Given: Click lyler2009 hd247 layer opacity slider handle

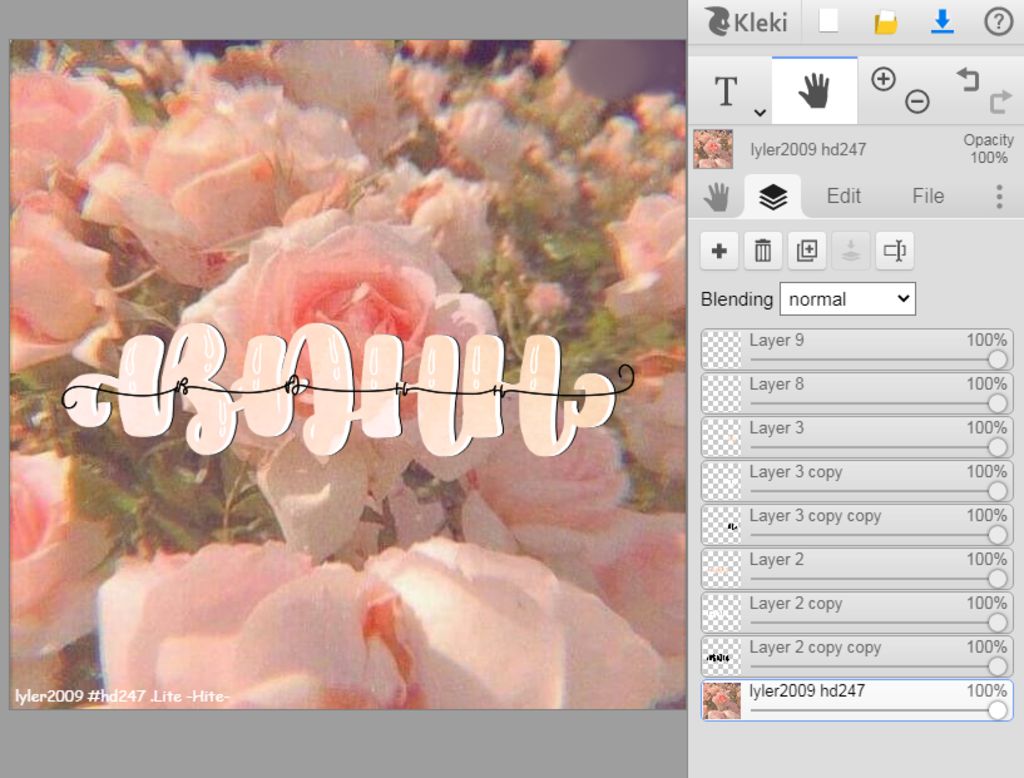Looking at the screenshot, I should click(997, 710).
